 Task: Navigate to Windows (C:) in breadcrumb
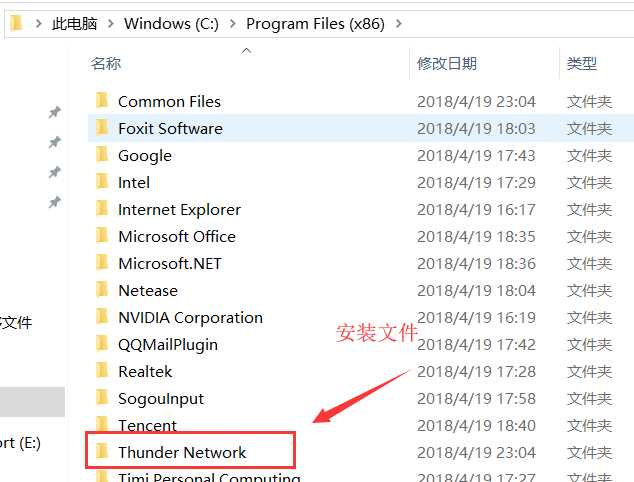pos(172,23)
